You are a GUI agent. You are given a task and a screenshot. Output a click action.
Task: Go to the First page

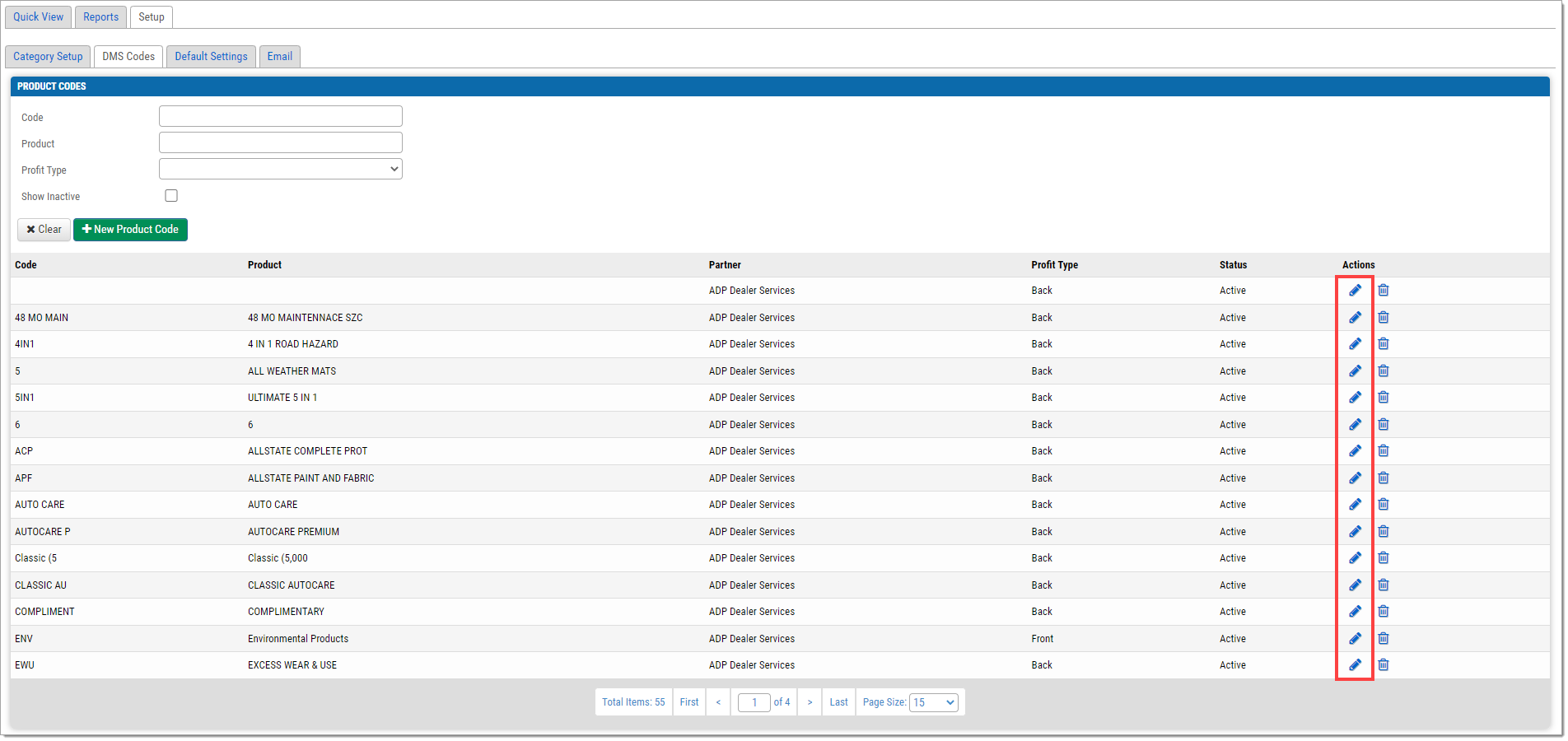[689, 702]
